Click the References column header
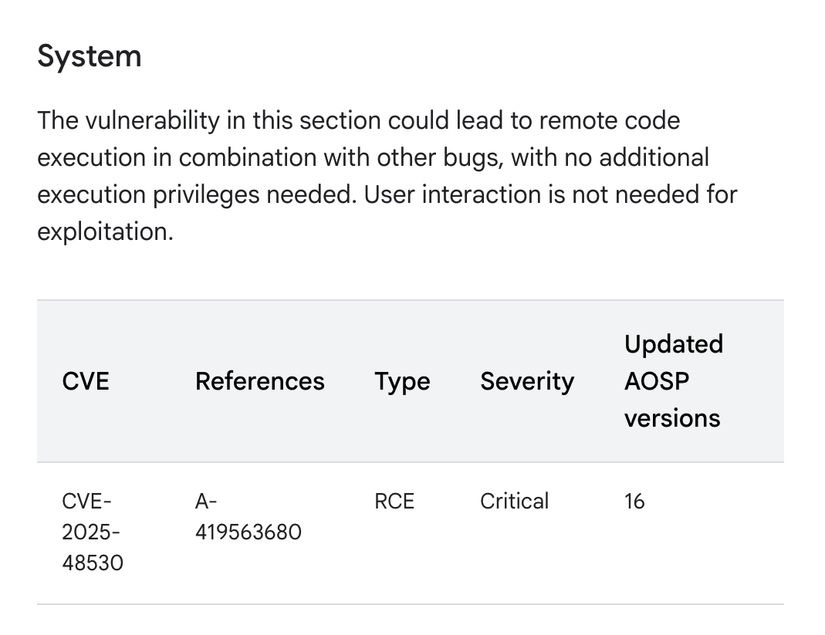Image resolution: width=825 pixels, height=635 pixels. [x=259, y=381]
